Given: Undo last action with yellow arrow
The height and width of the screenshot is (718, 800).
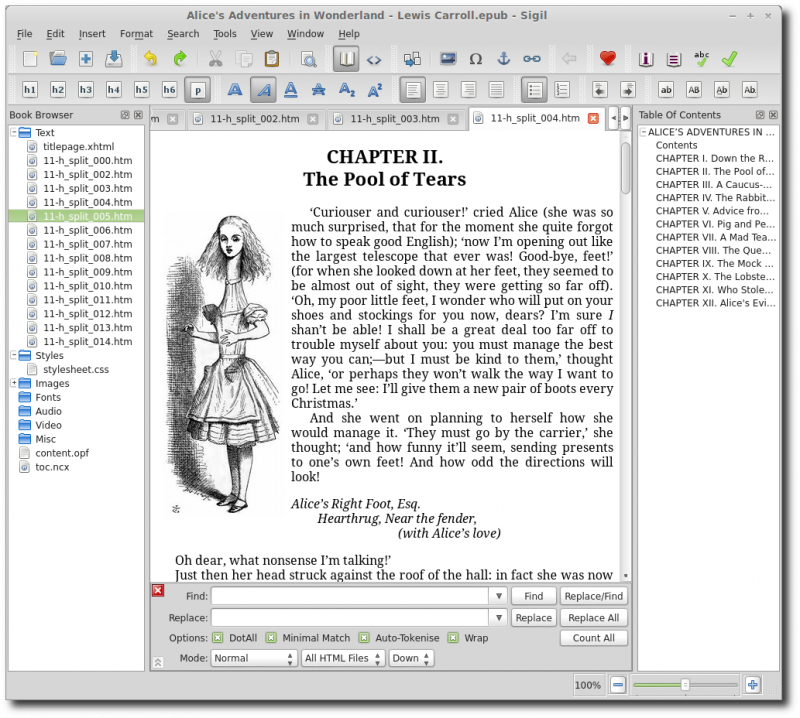Looking at the screenshot, I should click(x=151, y=59).
